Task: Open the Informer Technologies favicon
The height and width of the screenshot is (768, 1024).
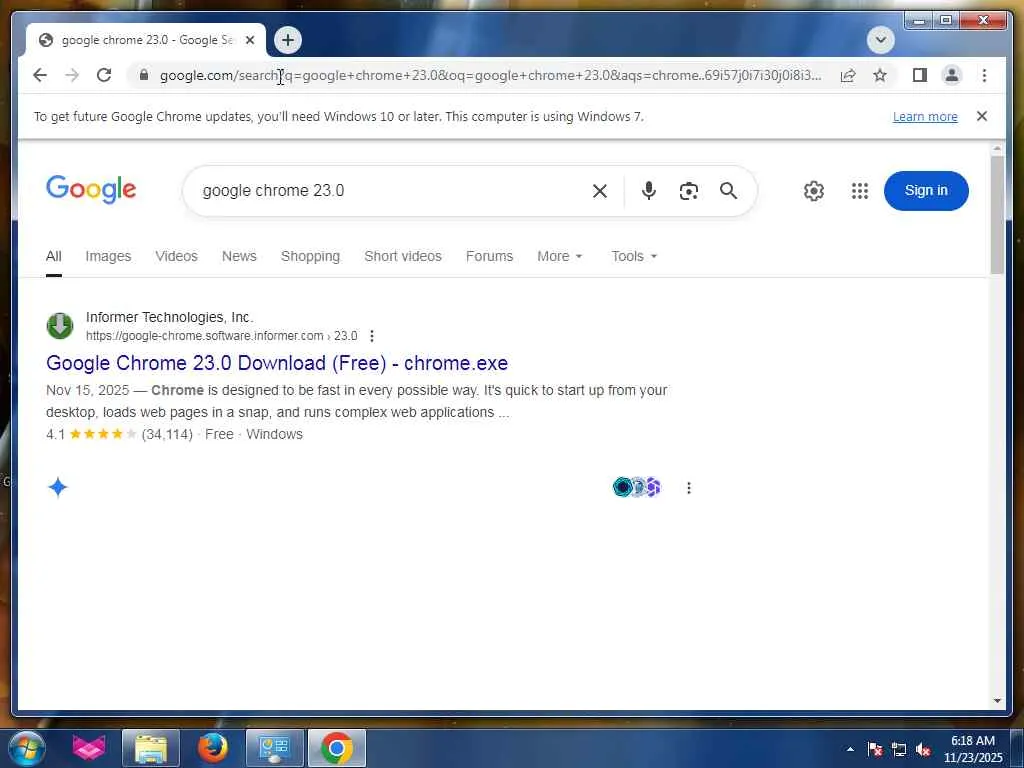Action: 59,325
